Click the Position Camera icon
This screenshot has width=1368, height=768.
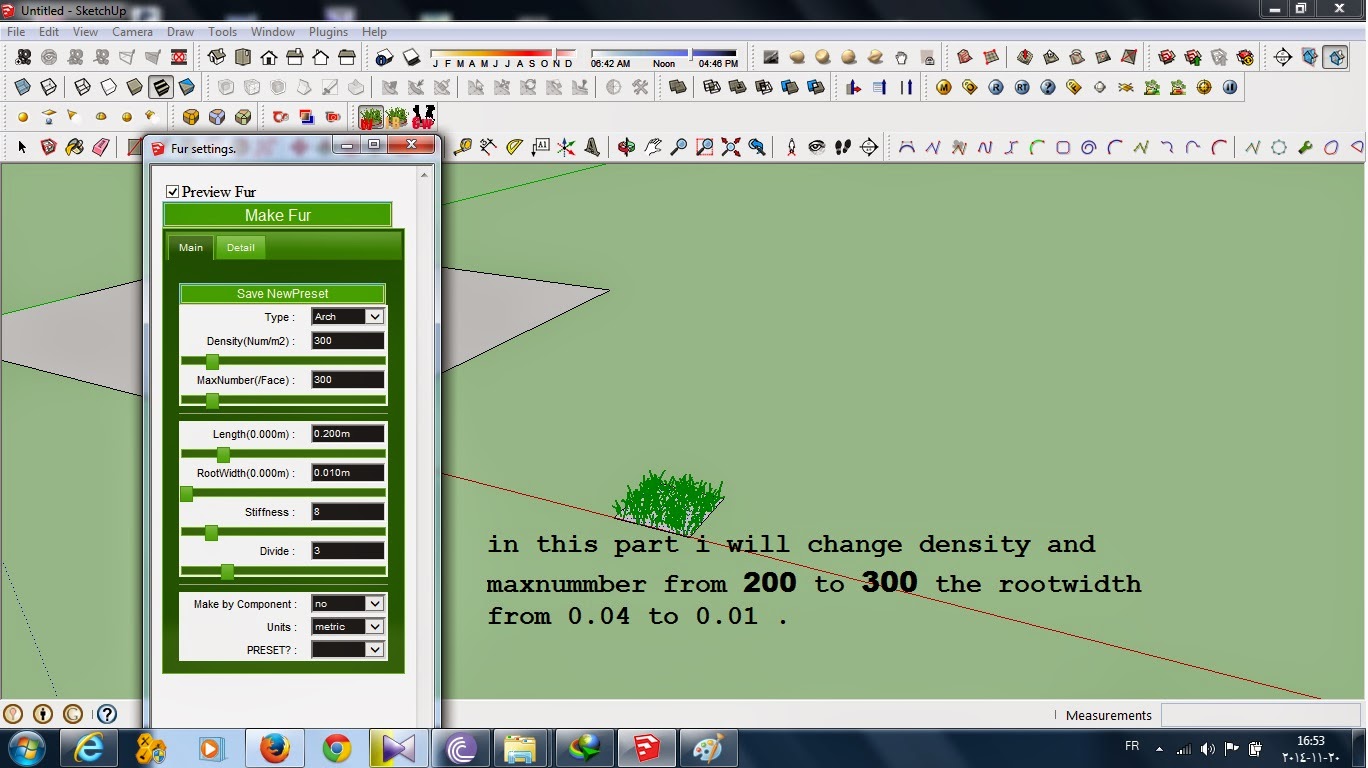791,148
